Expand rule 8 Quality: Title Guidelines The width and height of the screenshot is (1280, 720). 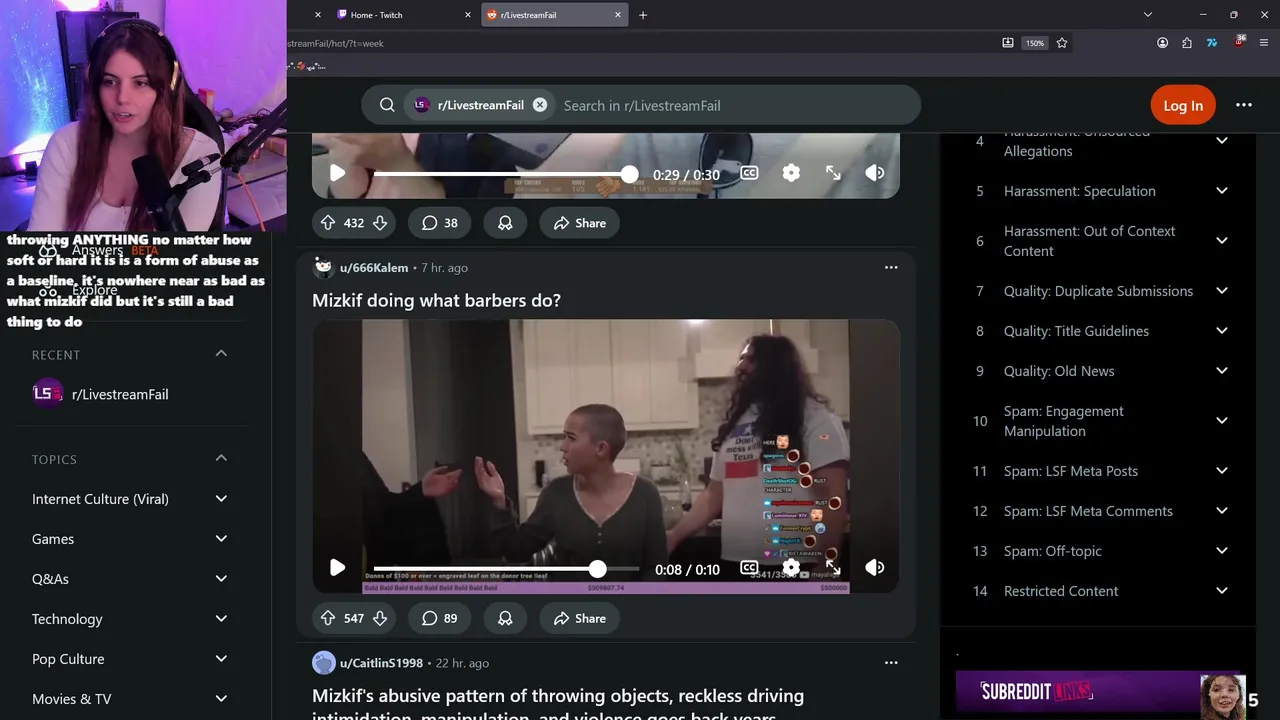pos(1222,331)
